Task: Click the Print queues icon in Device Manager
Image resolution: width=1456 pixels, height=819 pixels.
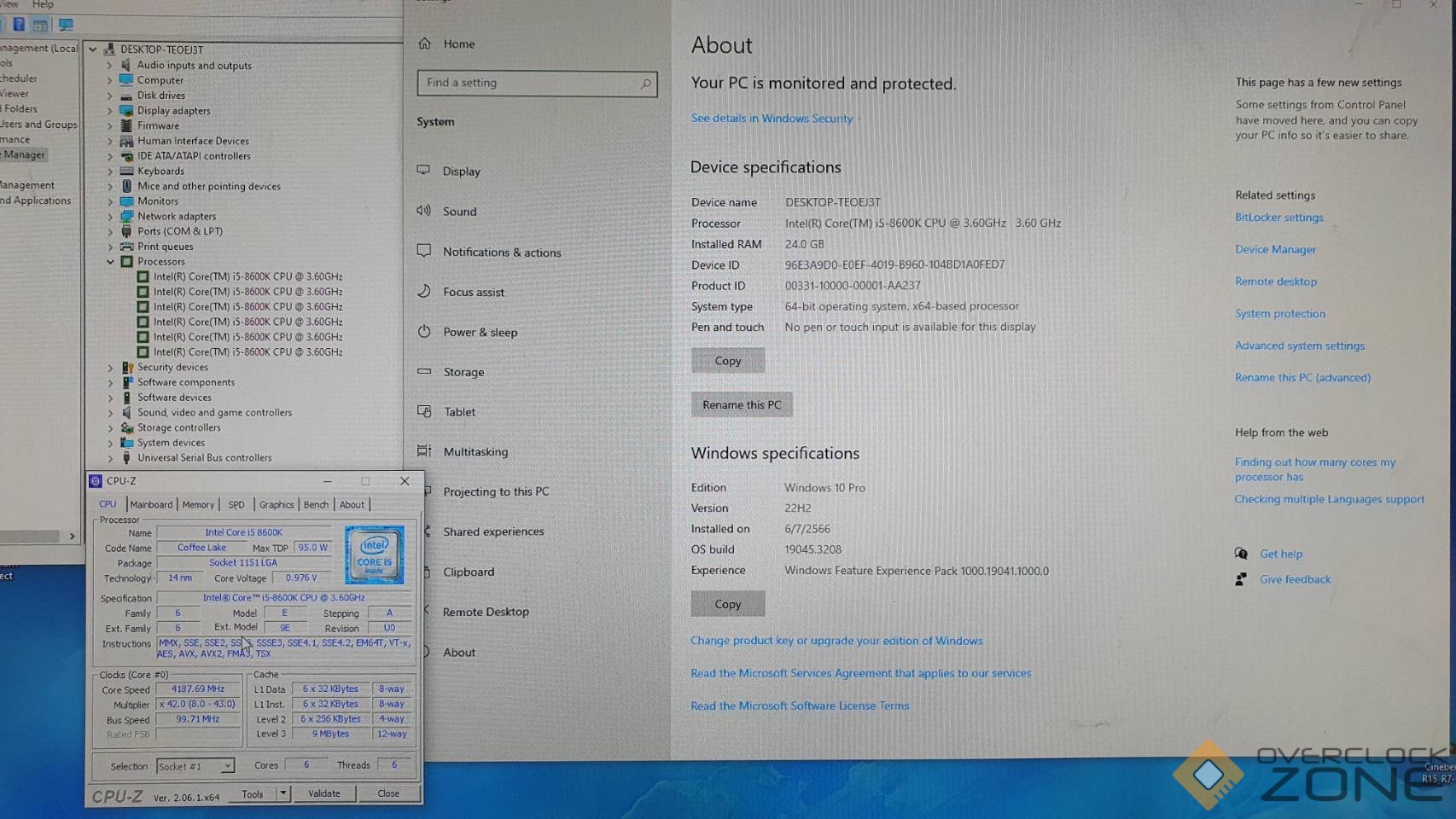Action: coord(126,247)
